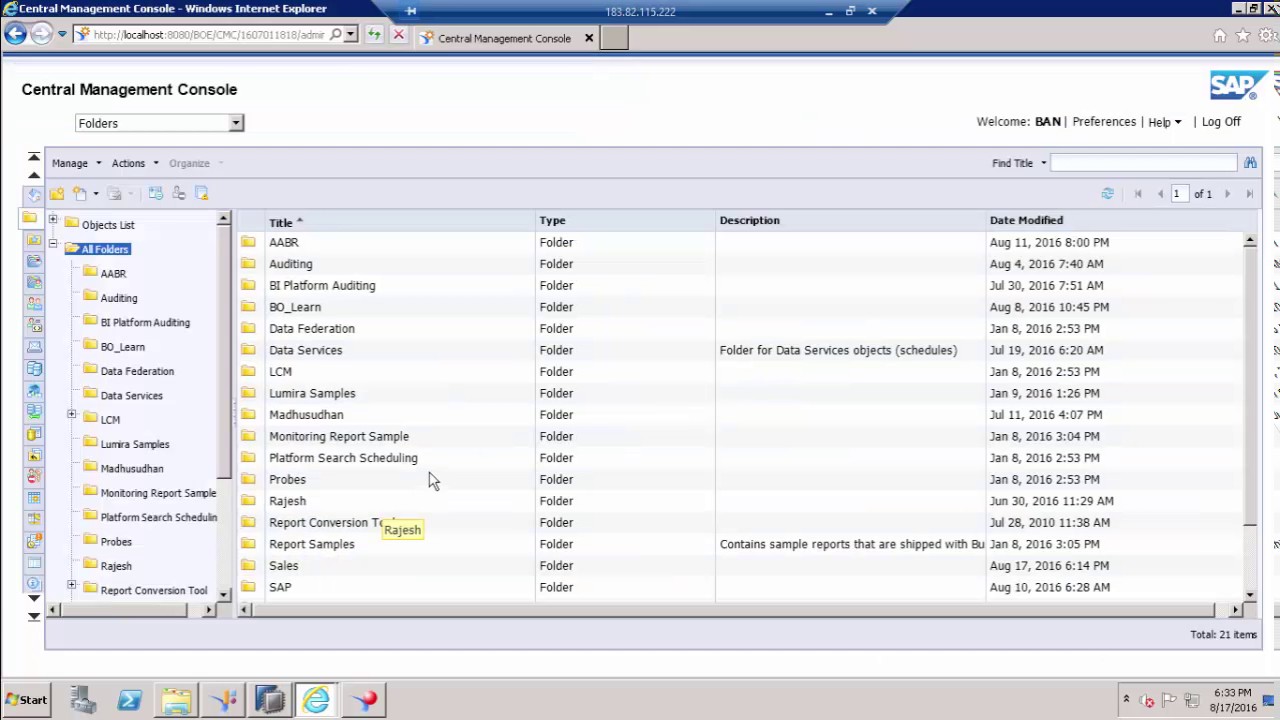Refresh the folder list
The image size is (1280, 720).
(x=1107, y=194)
